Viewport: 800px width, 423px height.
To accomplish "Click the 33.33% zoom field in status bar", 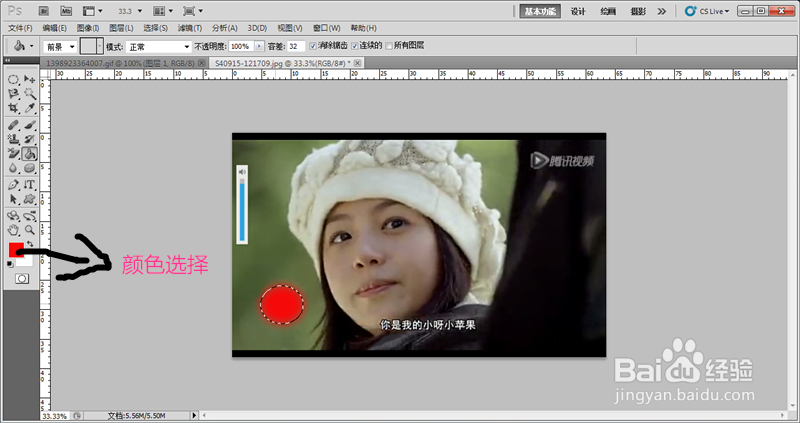I will pyautogui.click(x=55, y=416).
